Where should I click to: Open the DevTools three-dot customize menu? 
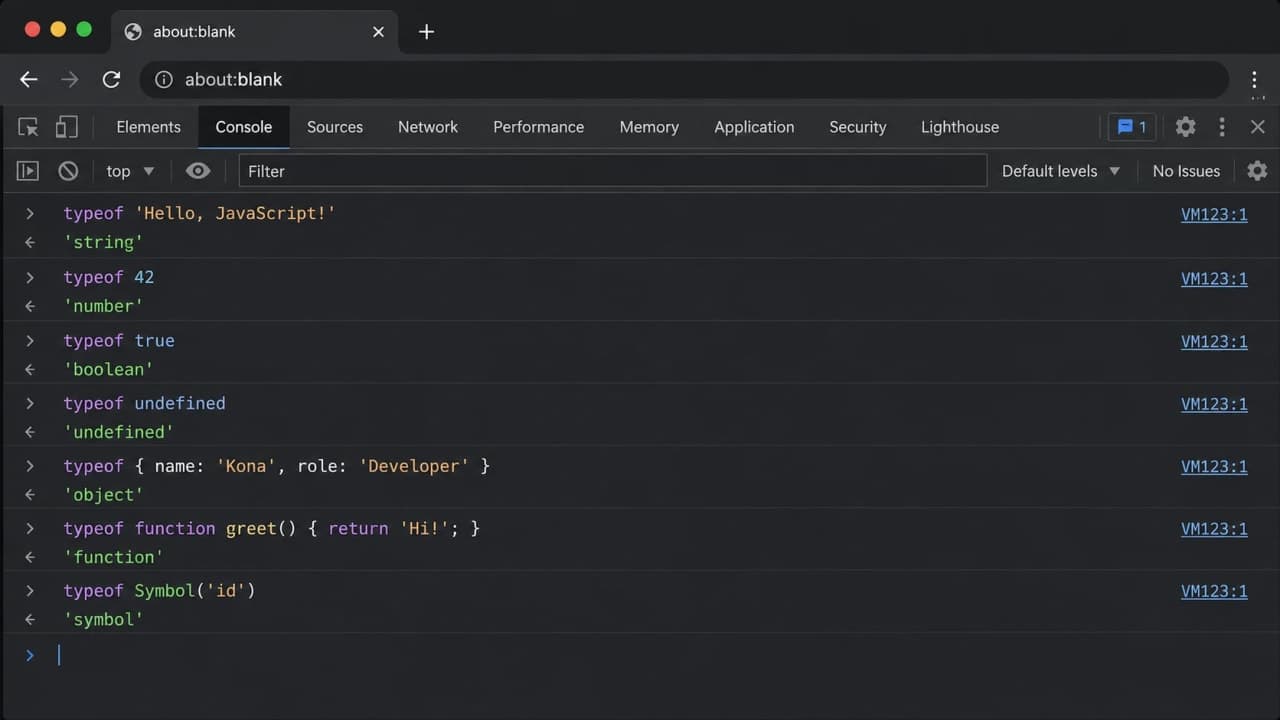coord(1221,127)
